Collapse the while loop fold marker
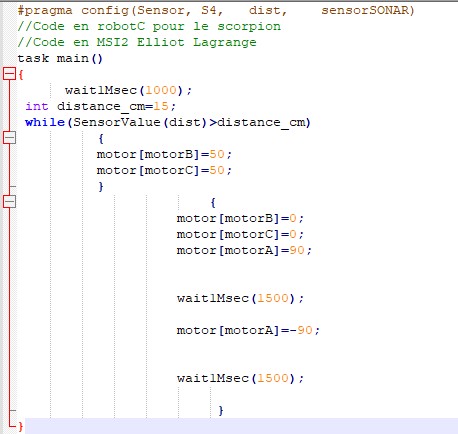The image size is (458, 434). click(9, 138)
